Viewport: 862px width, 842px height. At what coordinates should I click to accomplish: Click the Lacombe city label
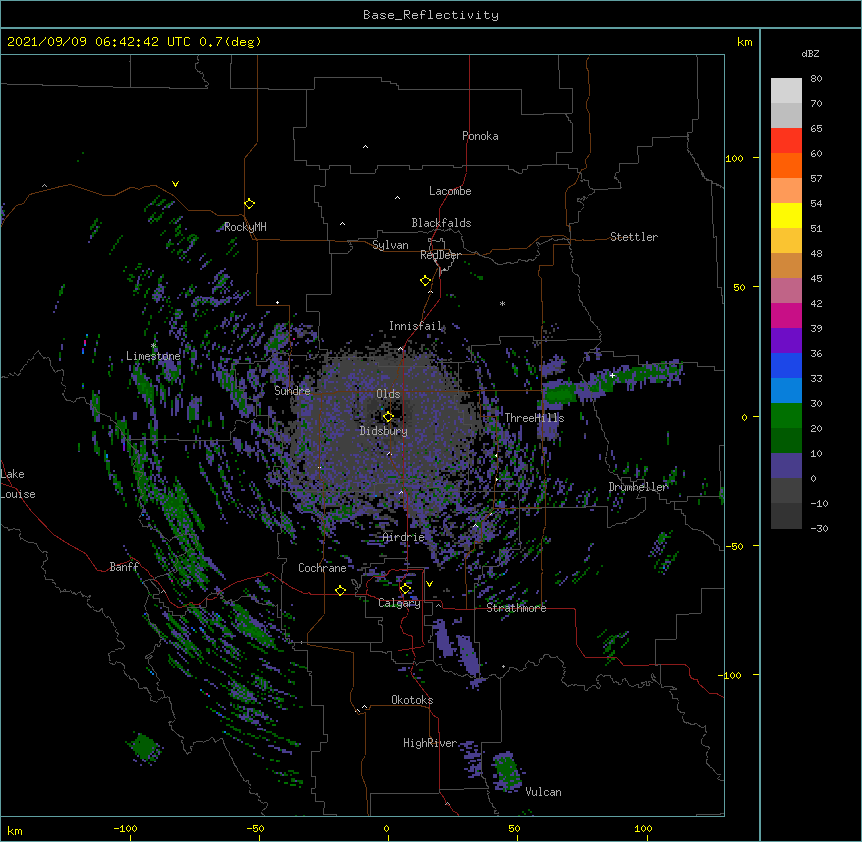click(450, 191)
